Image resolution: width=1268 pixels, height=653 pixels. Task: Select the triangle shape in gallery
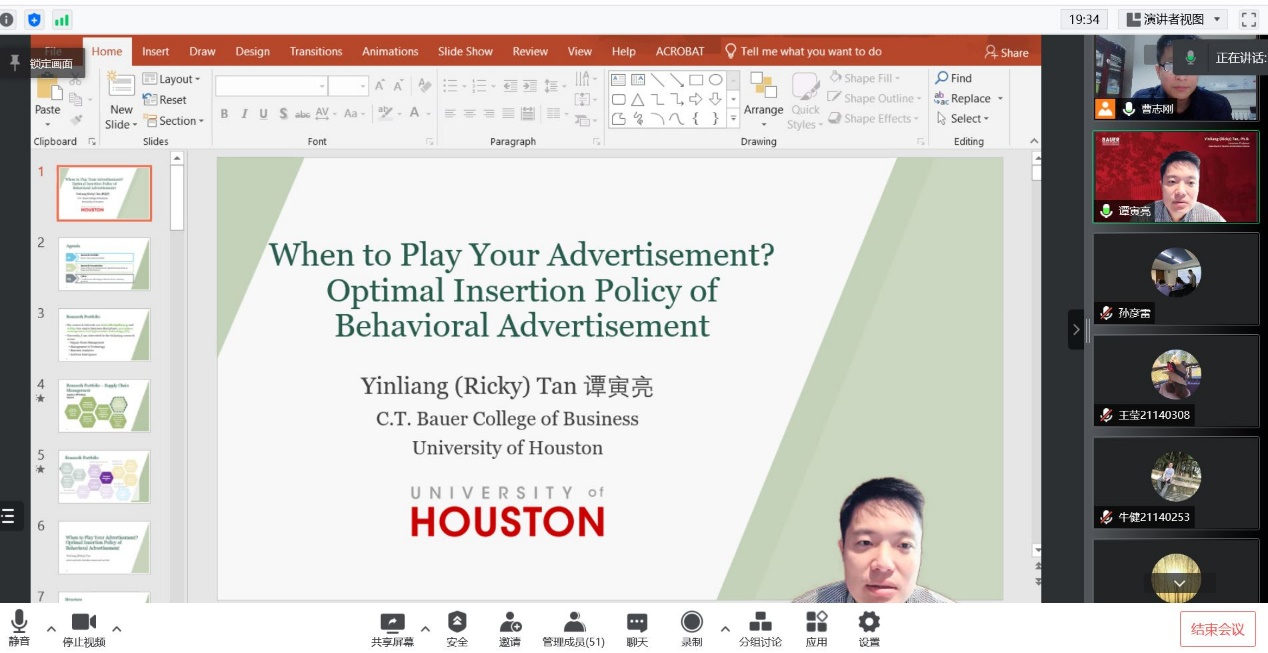tap(638, 99)
